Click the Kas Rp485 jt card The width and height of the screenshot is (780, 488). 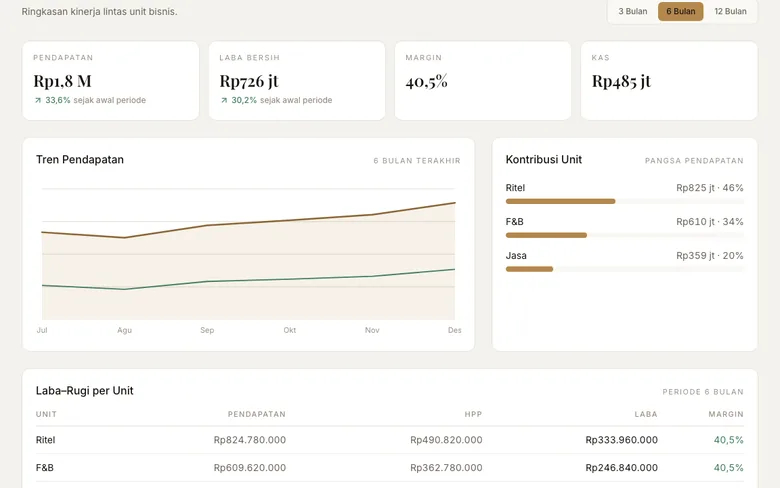(x=669, y=81)
